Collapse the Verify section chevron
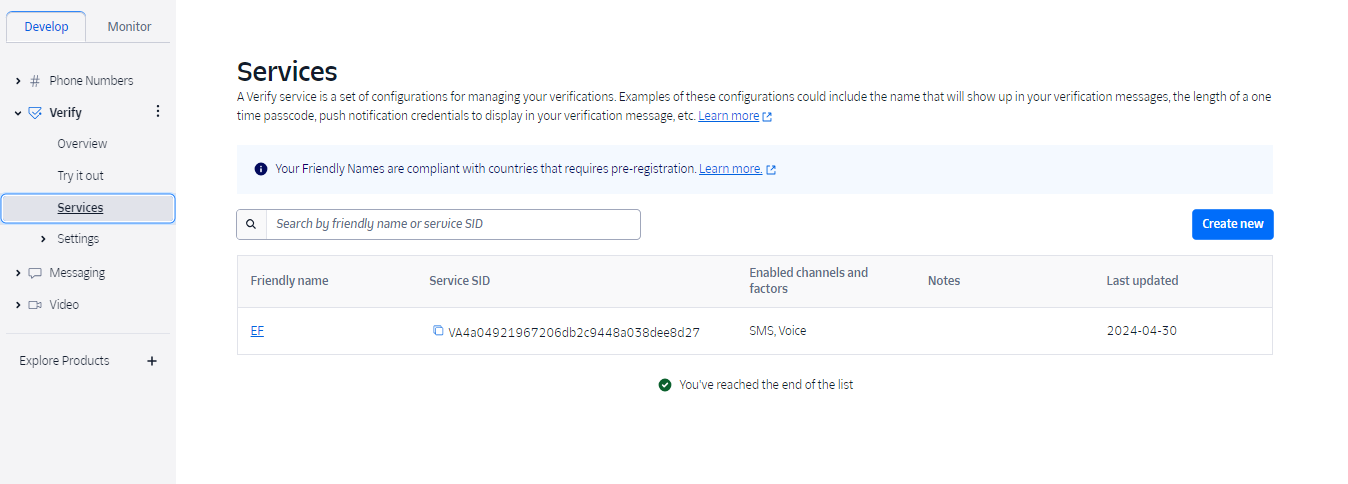 point(18,113)
